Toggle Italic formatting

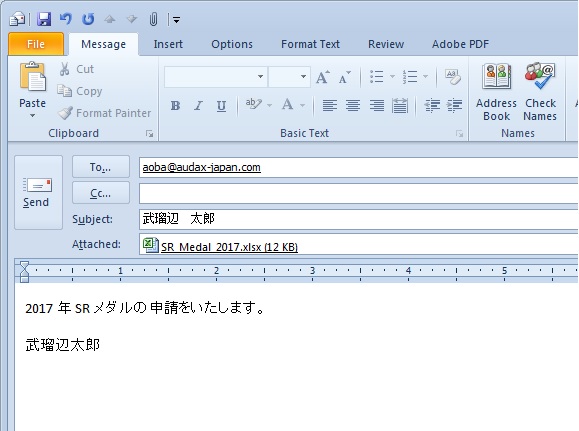point(198,106)
